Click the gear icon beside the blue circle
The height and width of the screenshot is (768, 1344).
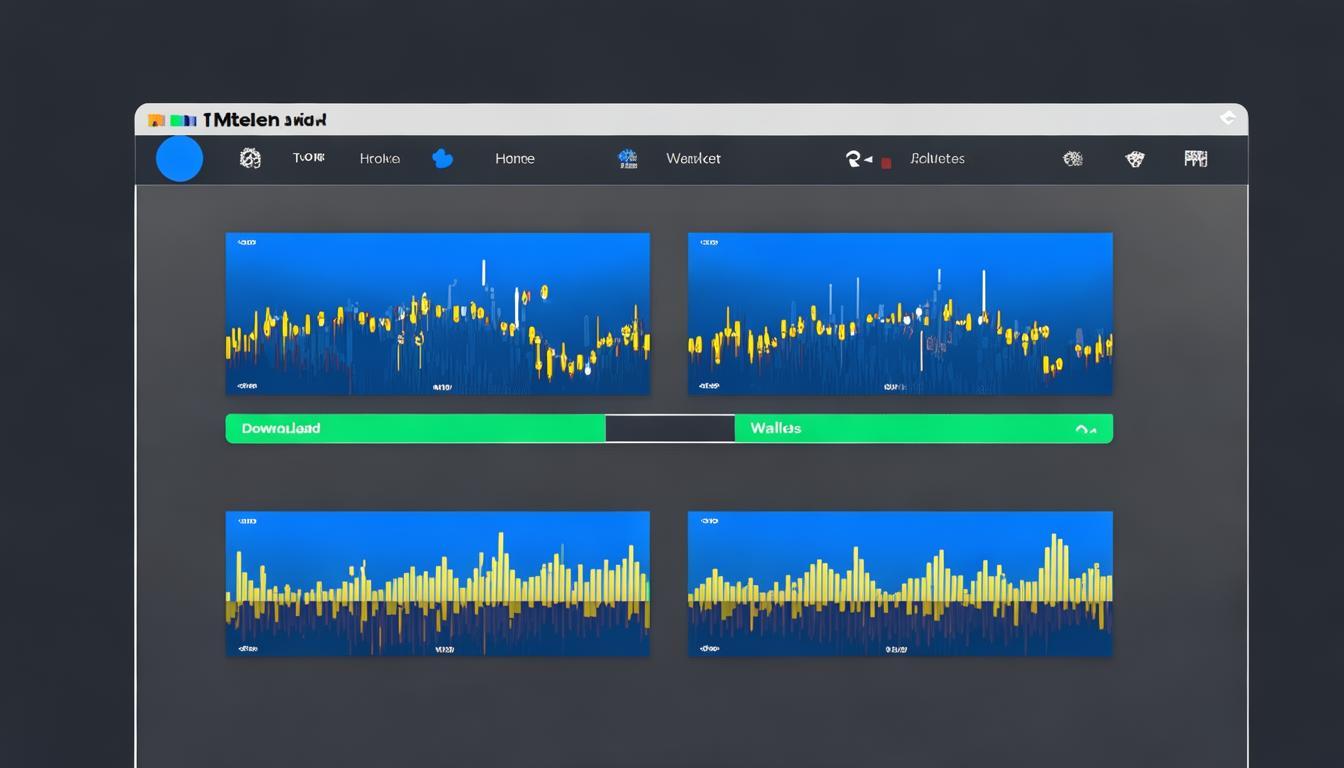click(x=250, y=158)
